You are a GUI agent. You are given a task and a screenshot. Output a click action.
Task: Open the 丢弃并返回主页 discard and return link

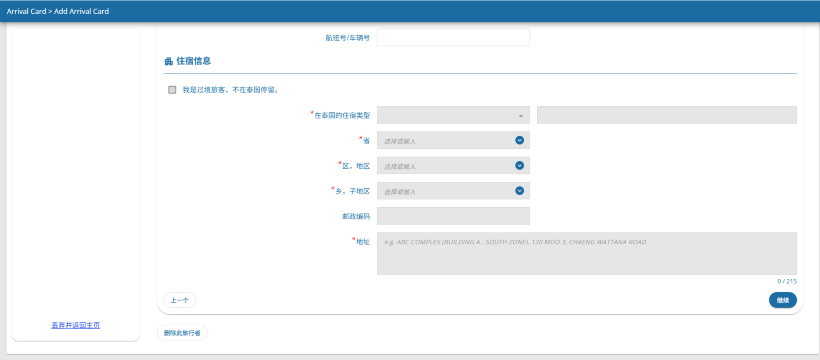pos(76,325)
